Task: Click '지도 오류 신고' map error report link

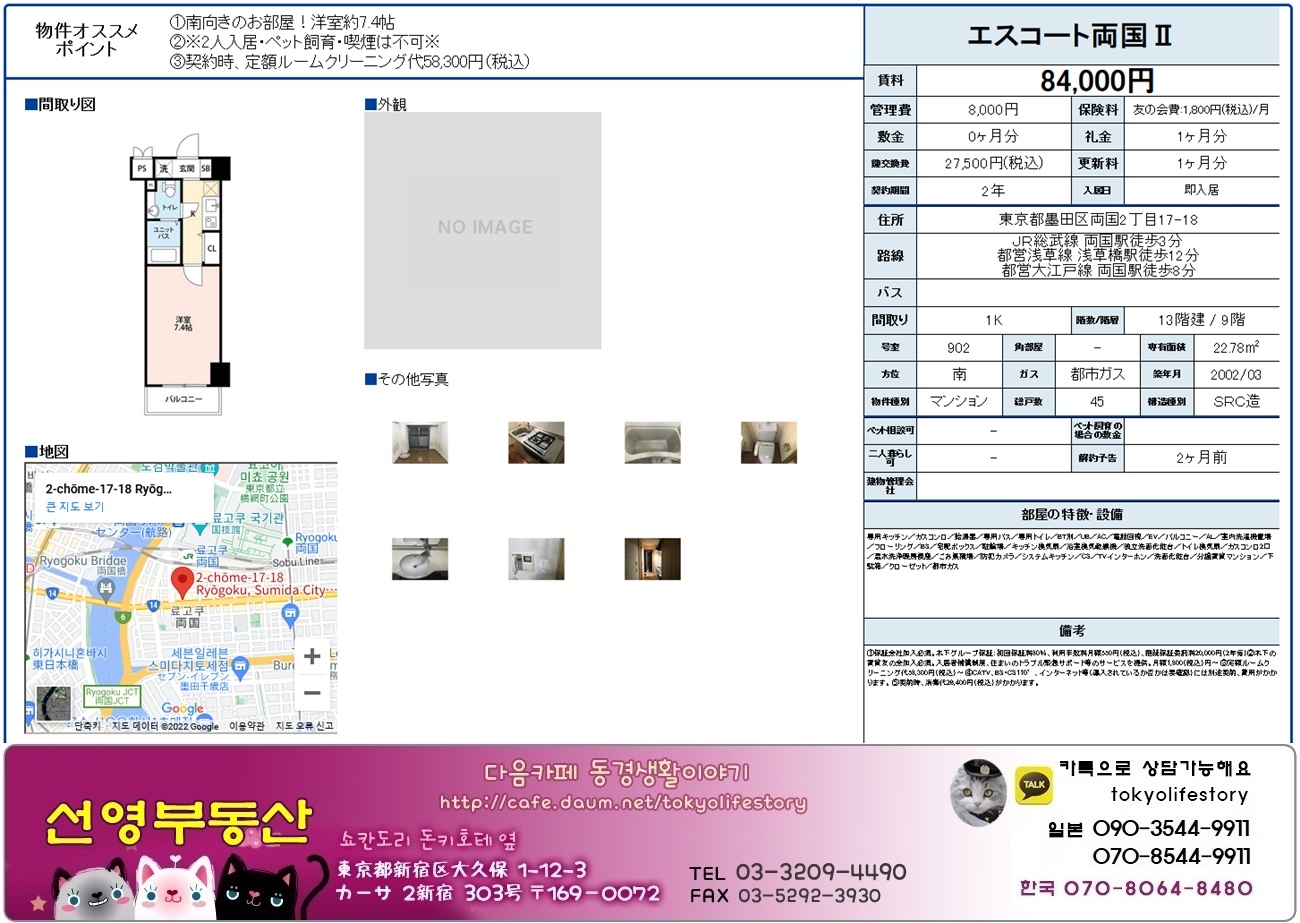Action: click(x=304, y=726)
